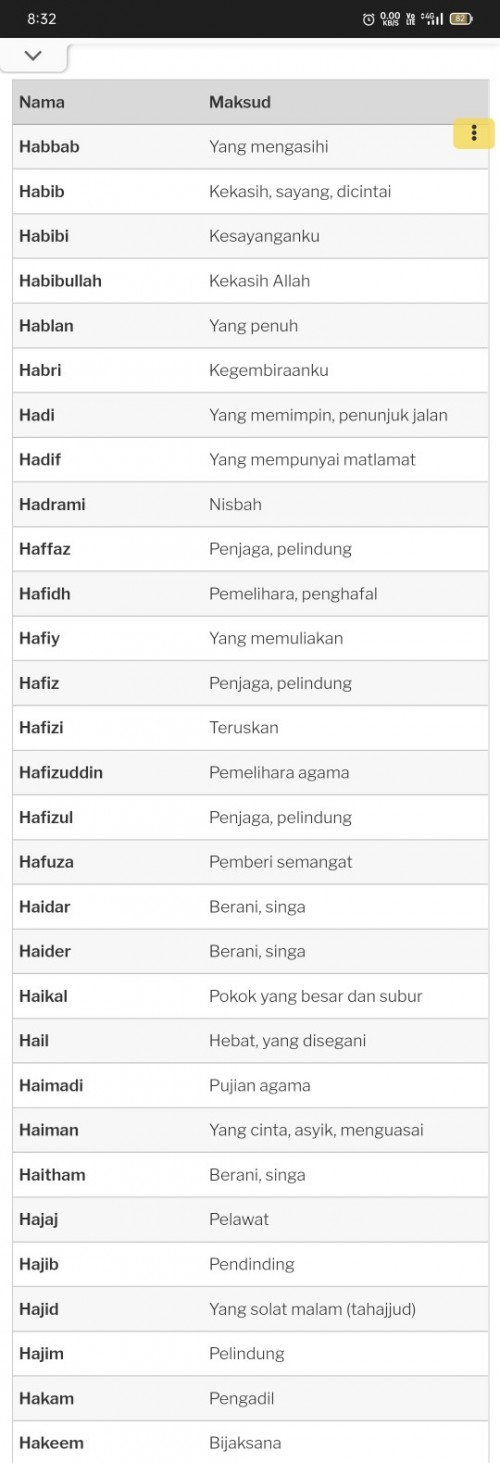This screenshot has height=1463, width=500.
Task: Tap the name Haitham
Action: 52,1175
